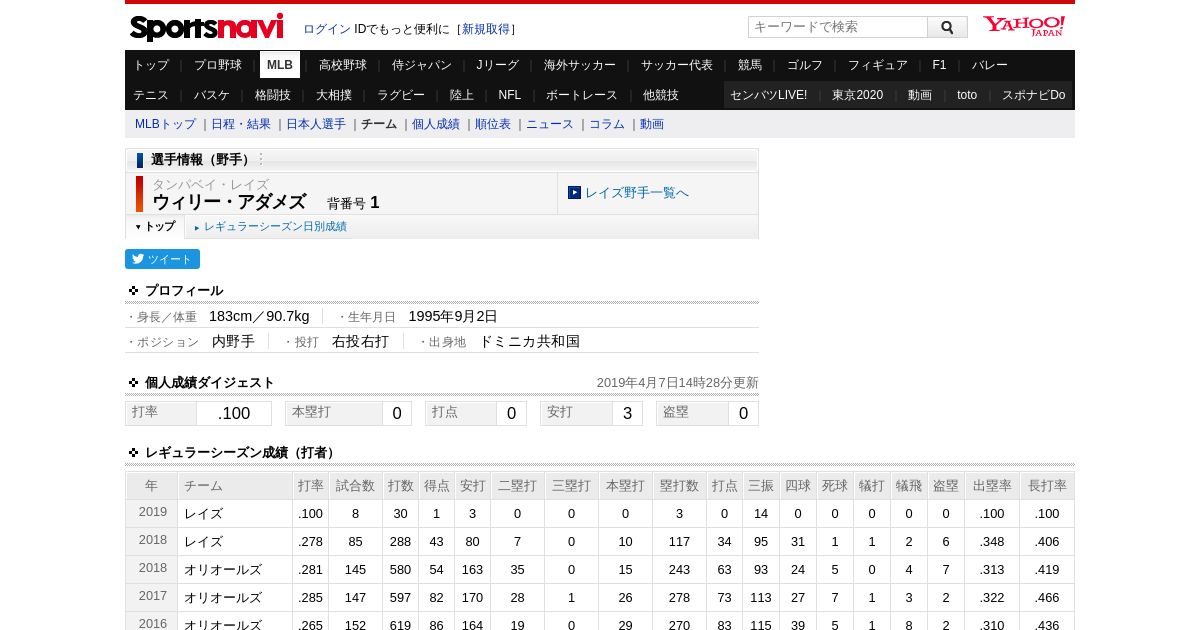Open センバツLIVE! link
Viewport: 1200px width, 630px height.
(768, 95)
